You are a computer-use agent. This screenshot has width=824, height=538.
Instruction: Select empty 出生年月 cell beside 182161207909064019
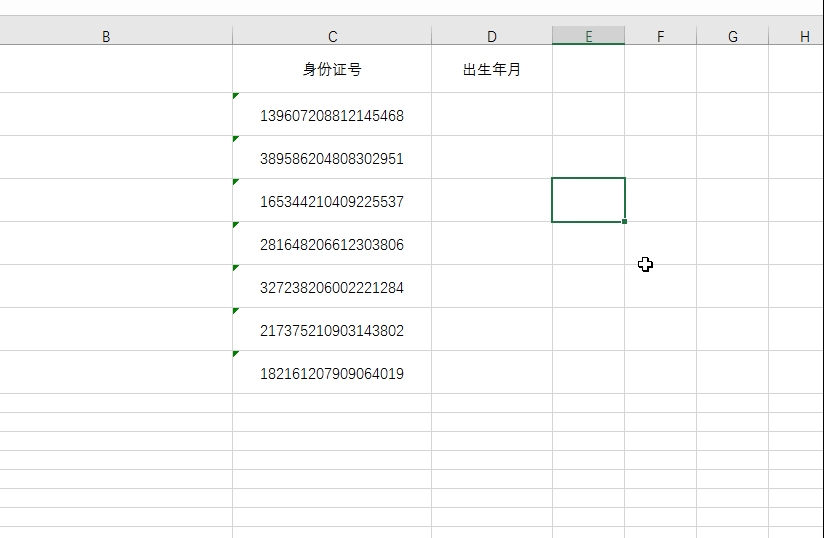pos(492,374)
